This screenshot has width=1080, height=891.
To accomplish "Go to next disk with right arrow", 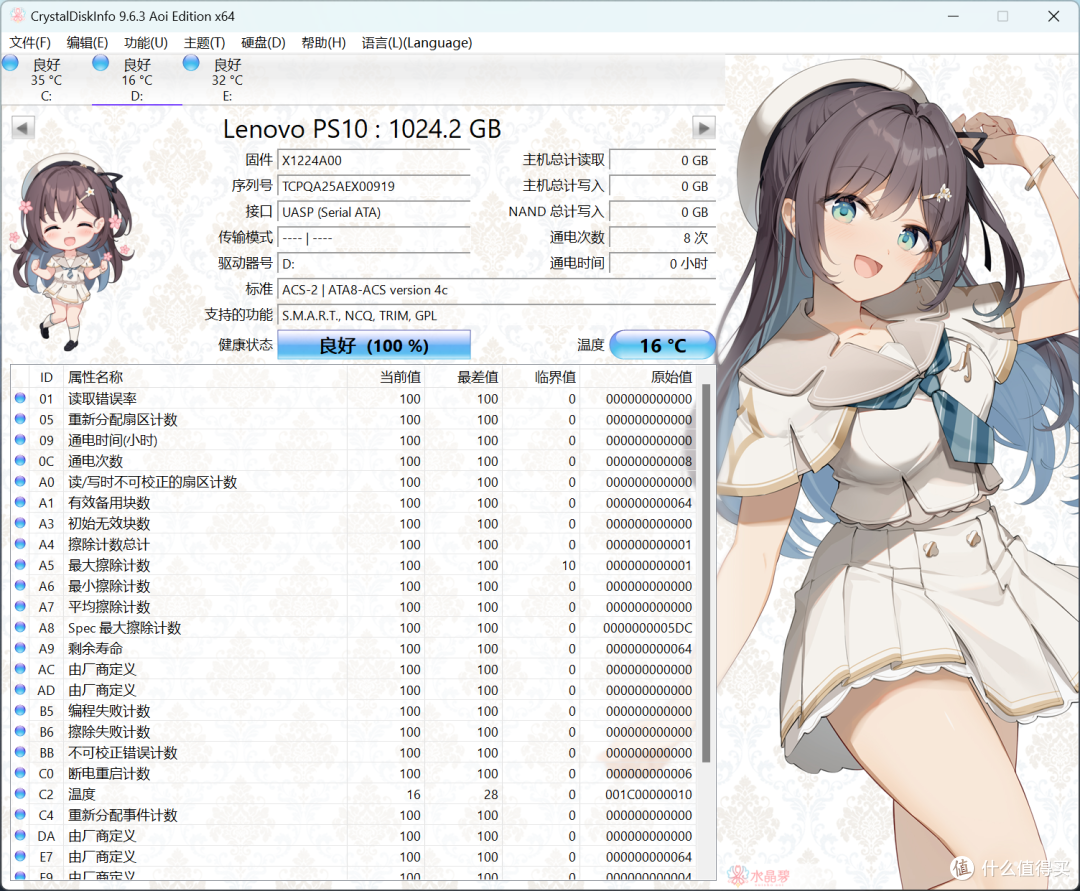I will pyautogui.click(x=703, y=128).
